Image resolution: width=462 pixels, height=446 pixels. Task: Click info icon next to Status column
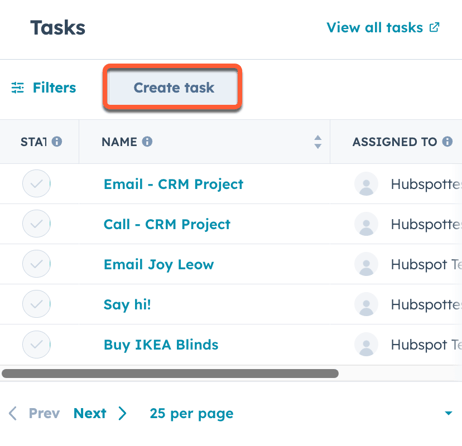click(x=57, y=142)
